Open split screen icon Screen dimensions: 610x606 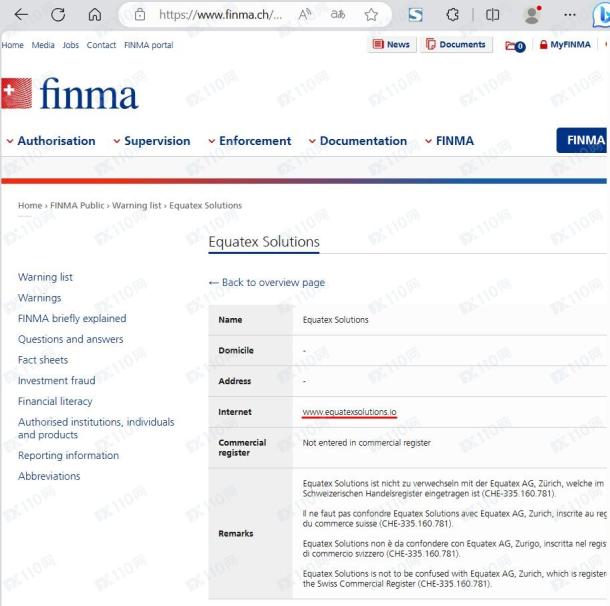coord(493,15)
